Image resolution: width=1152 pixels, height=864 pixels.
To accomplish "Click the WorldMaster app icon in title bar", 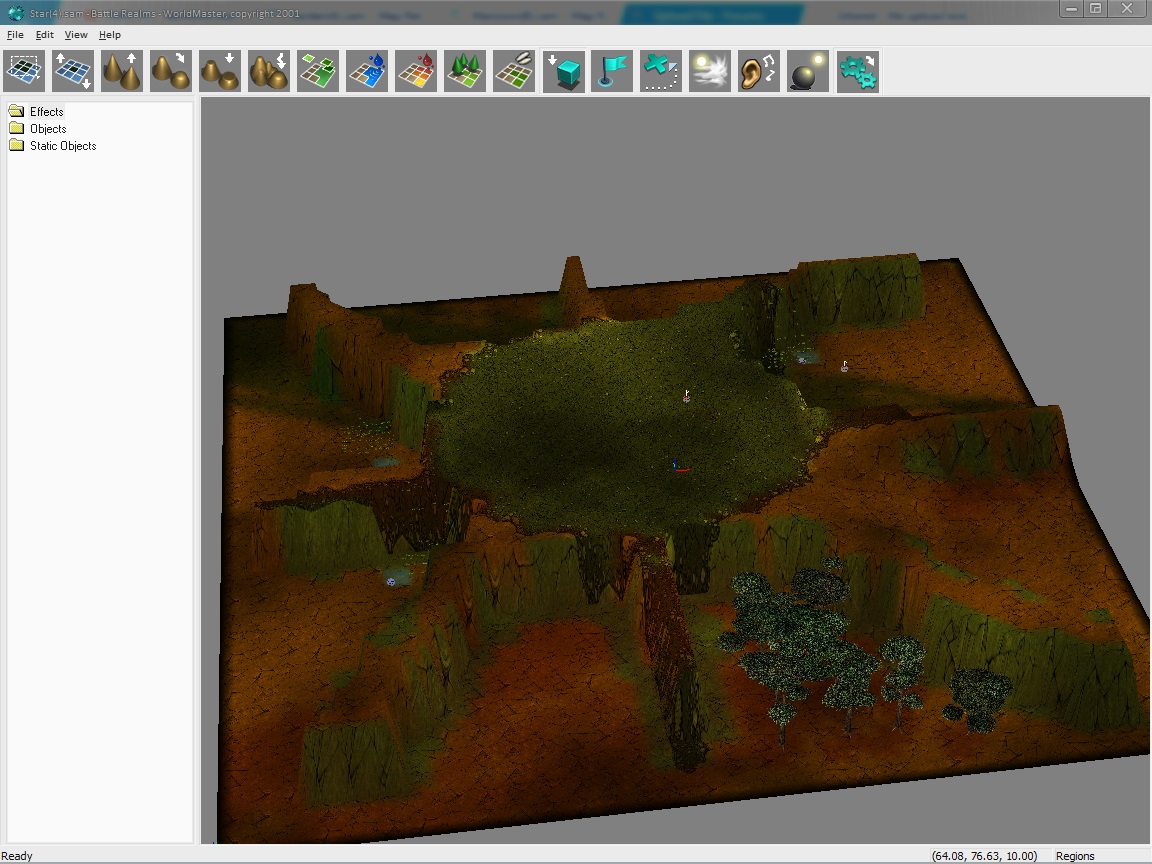I will [15, 12].
